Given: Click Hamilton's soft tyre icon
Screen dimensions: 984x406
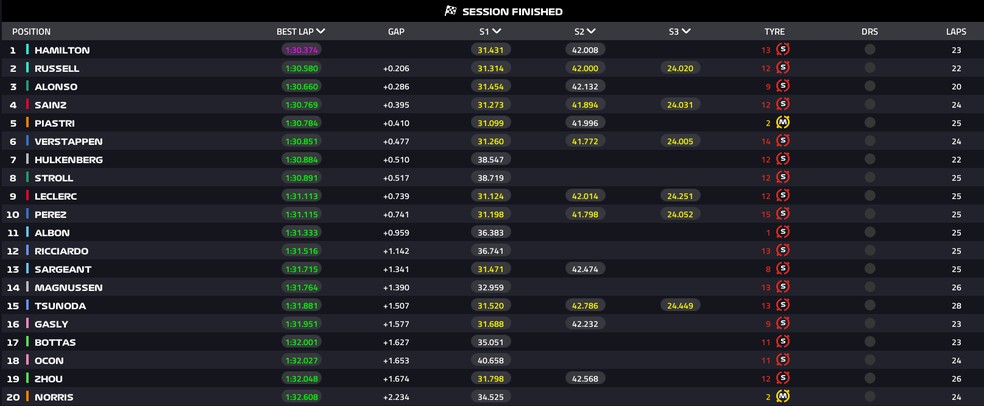Looking at the screenshot, I should [783, 50].
